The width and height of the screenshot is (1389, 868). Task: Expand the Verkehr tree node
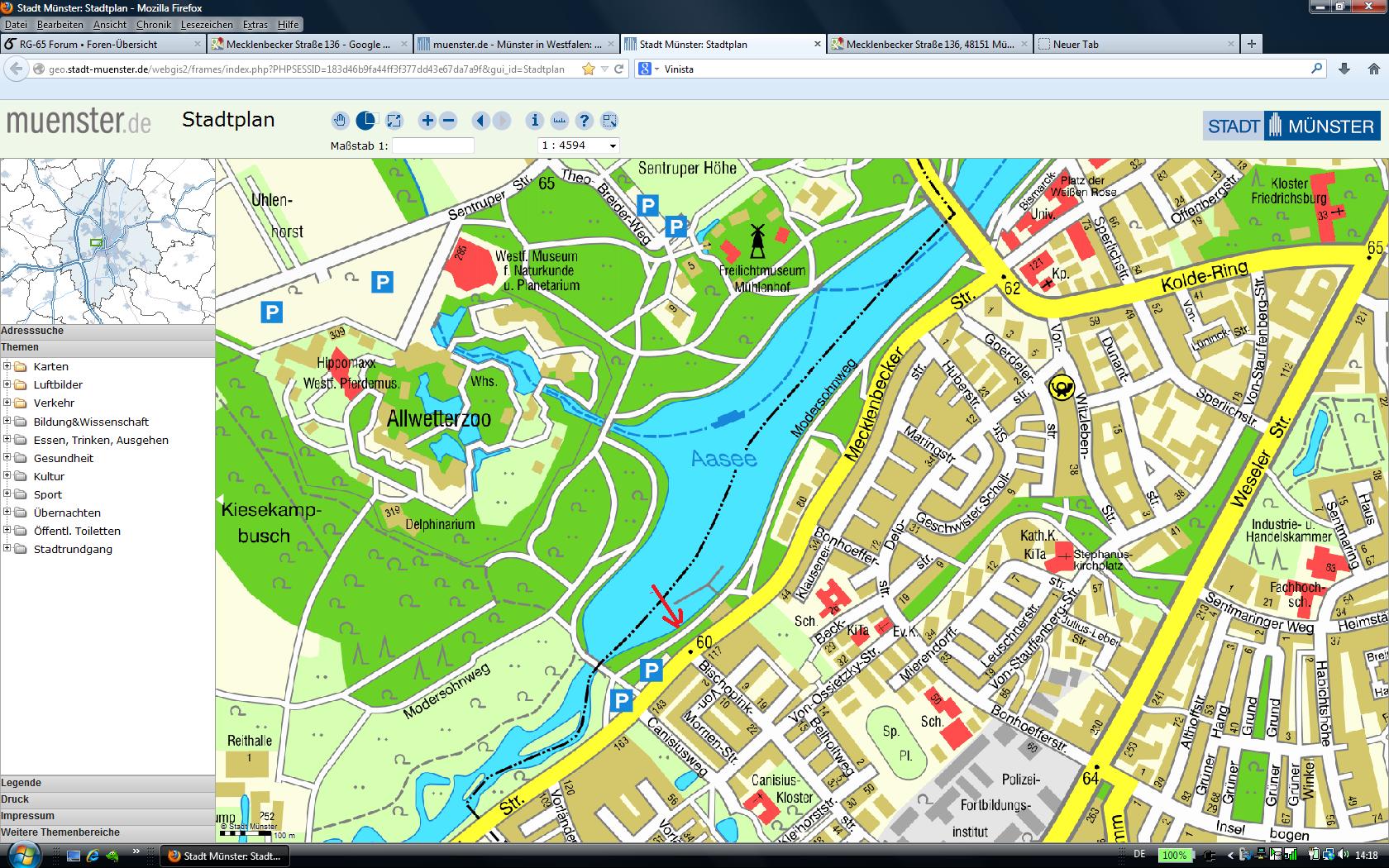[7, 403]
